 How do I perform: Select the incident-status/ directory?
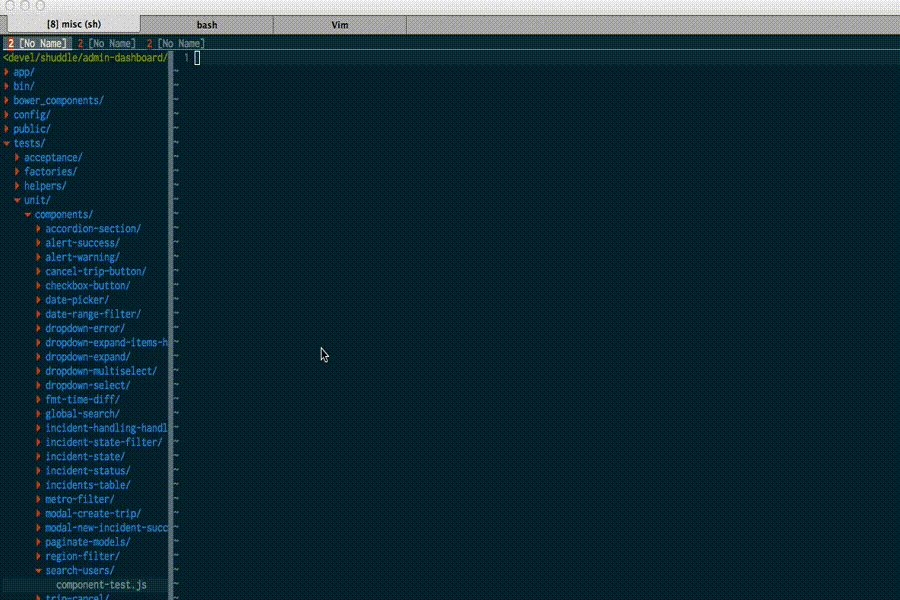88,471
